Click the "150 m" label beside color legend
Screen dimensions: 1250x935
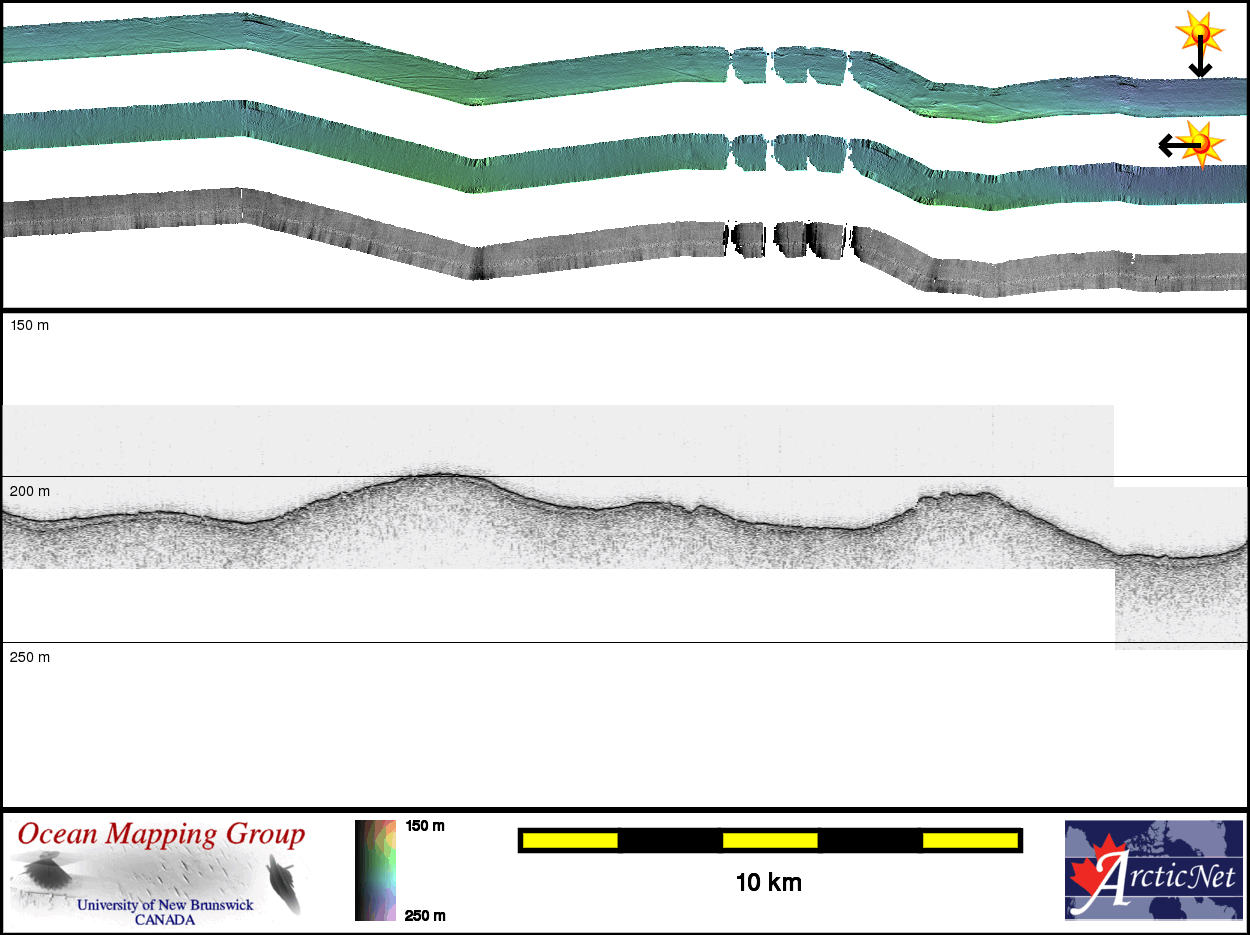coord(425,826)
